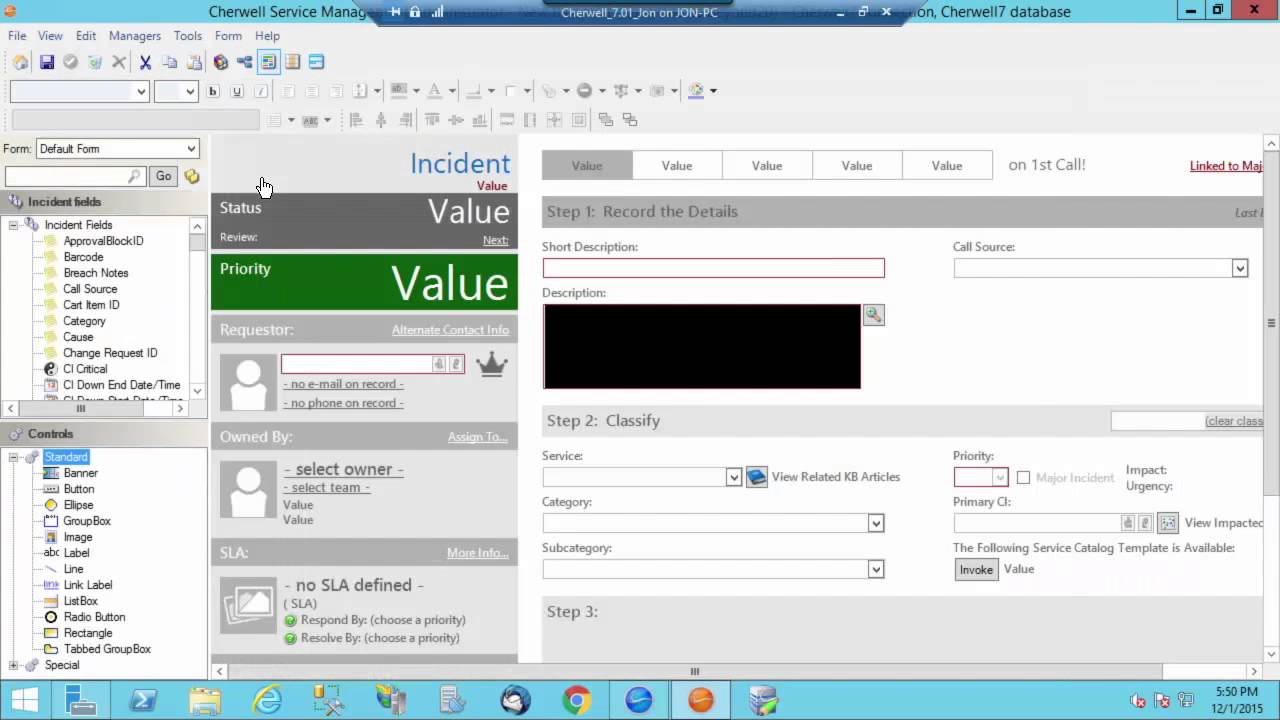Image resolution: width=1280 pixels, height=720 pixels.
Task: Open the Edit menu
Action: pos(86,36)
